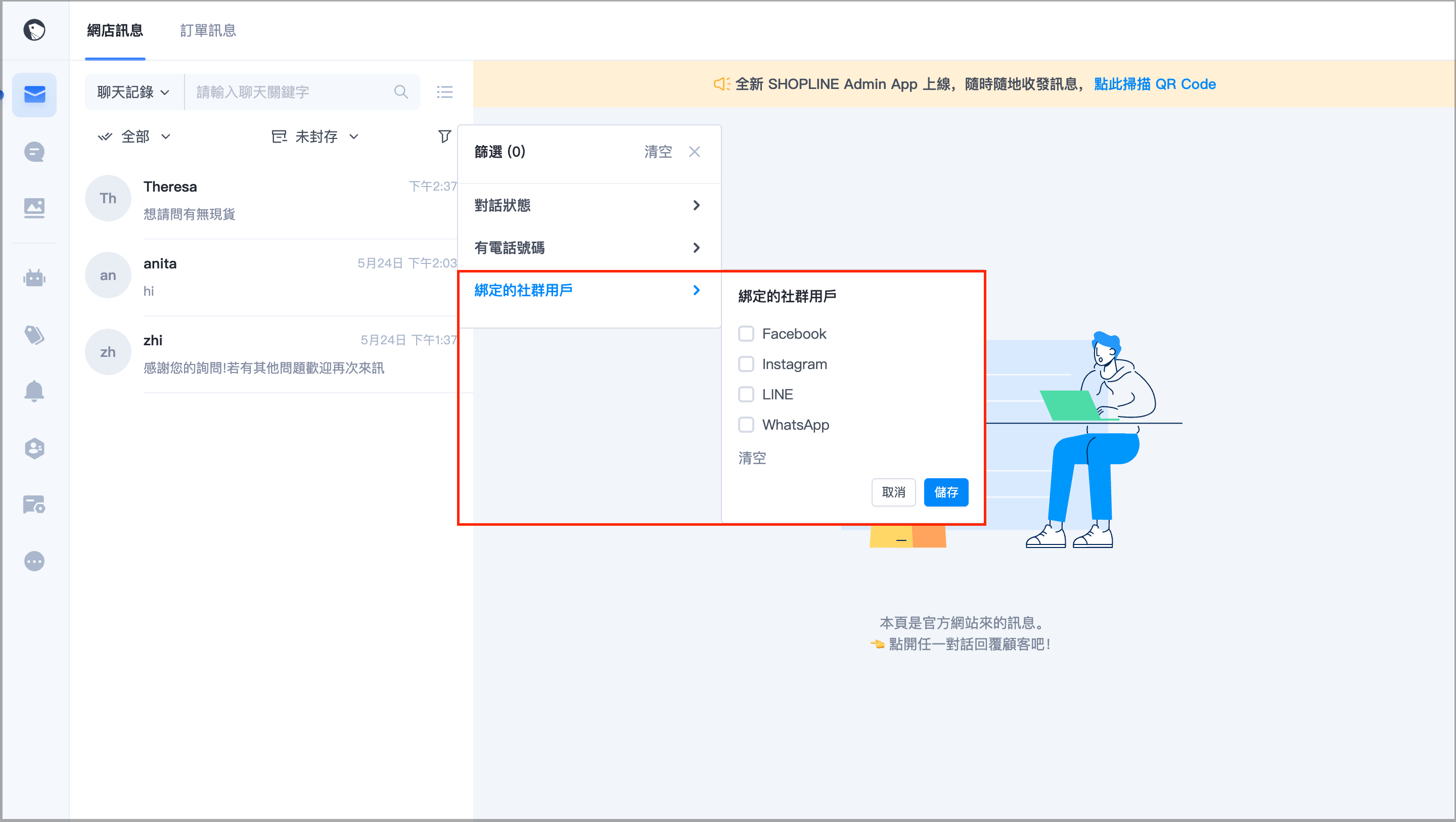Click the 儲存 button
This screenshot has height=822, width=1456.
tap(946, 492)
